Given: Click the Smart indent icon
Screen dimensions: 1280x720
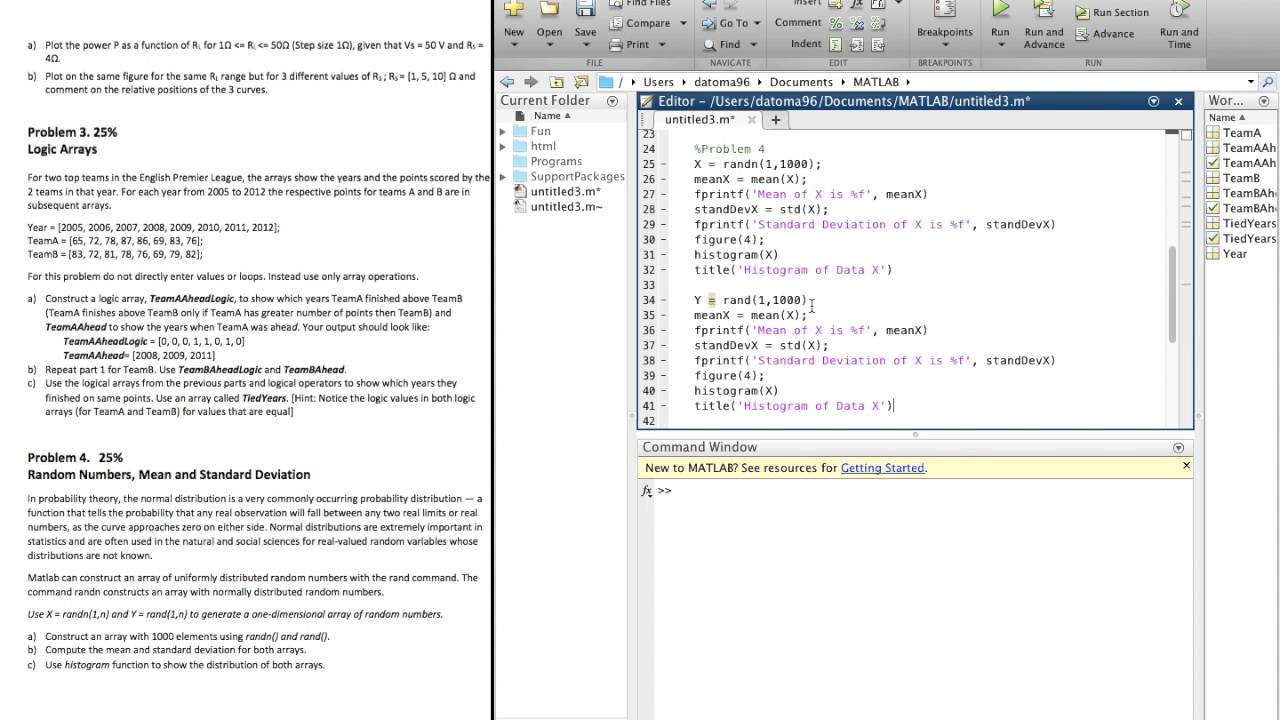Looking at the screenshot, I should pos(836,44).
